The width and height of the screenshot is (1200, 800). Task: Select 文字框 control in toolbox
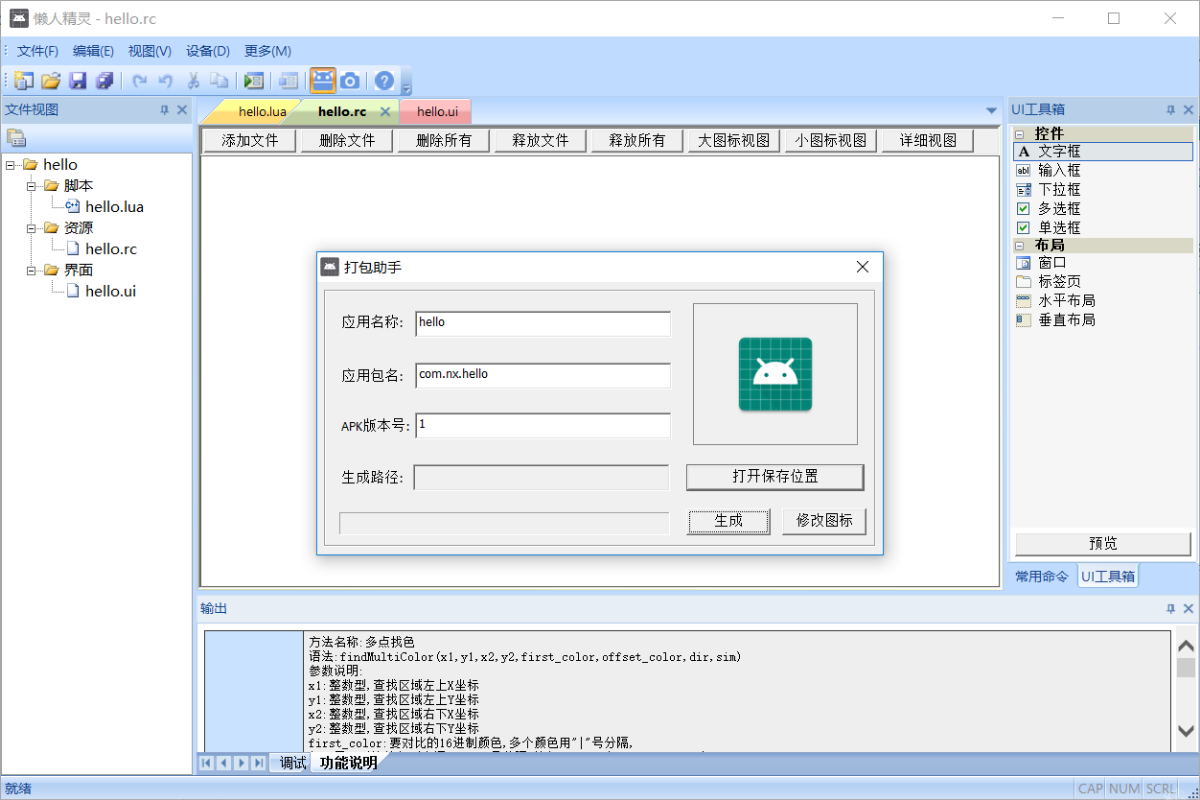1103,151
